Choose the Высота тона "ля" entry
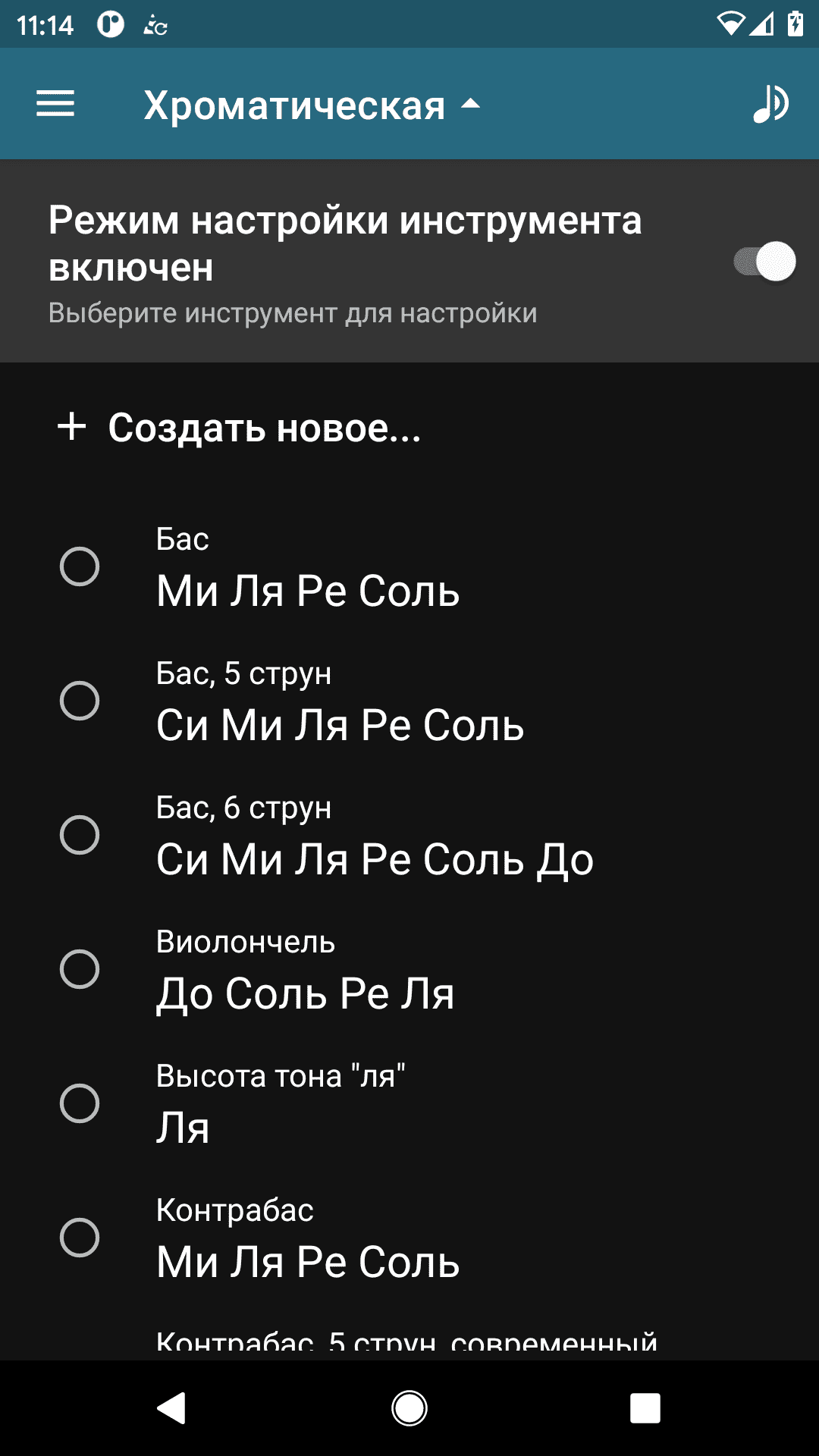The height and width of the screenshot is (1456, 819). click(281, 1103)
